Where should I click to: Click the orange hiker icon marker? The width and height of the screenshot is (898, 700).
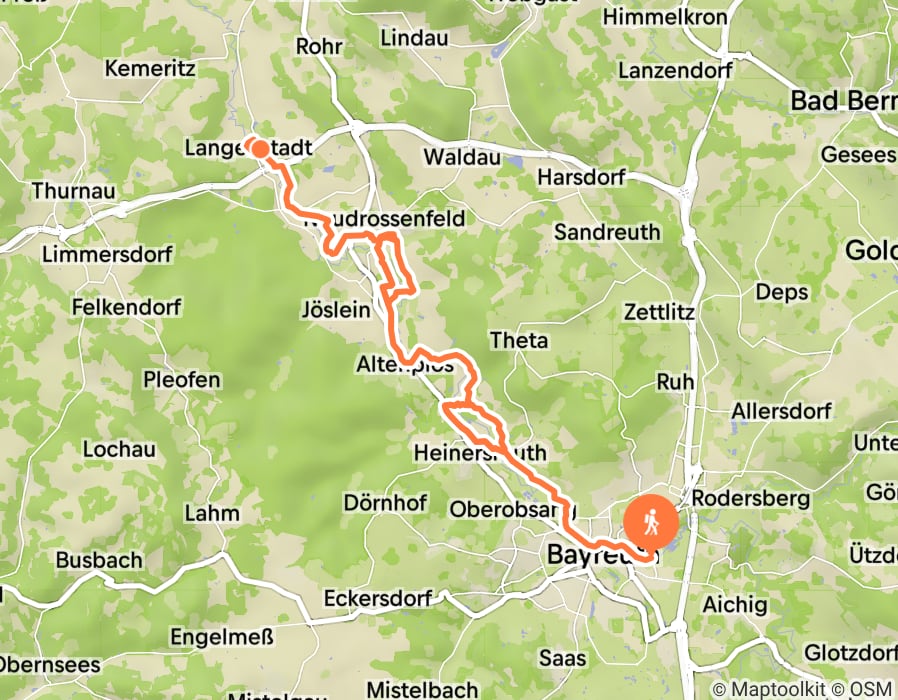[x=650, y=522]
